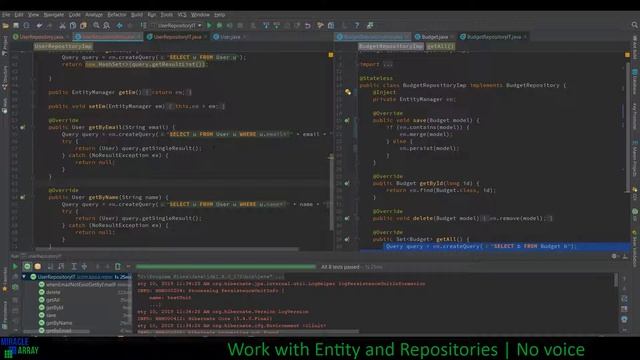The height and width of the screenshot is (360, 640).
Task: Collapse the UserRepositoryIT test tree node
Action: pyautogui.click(x=24, y=277)
